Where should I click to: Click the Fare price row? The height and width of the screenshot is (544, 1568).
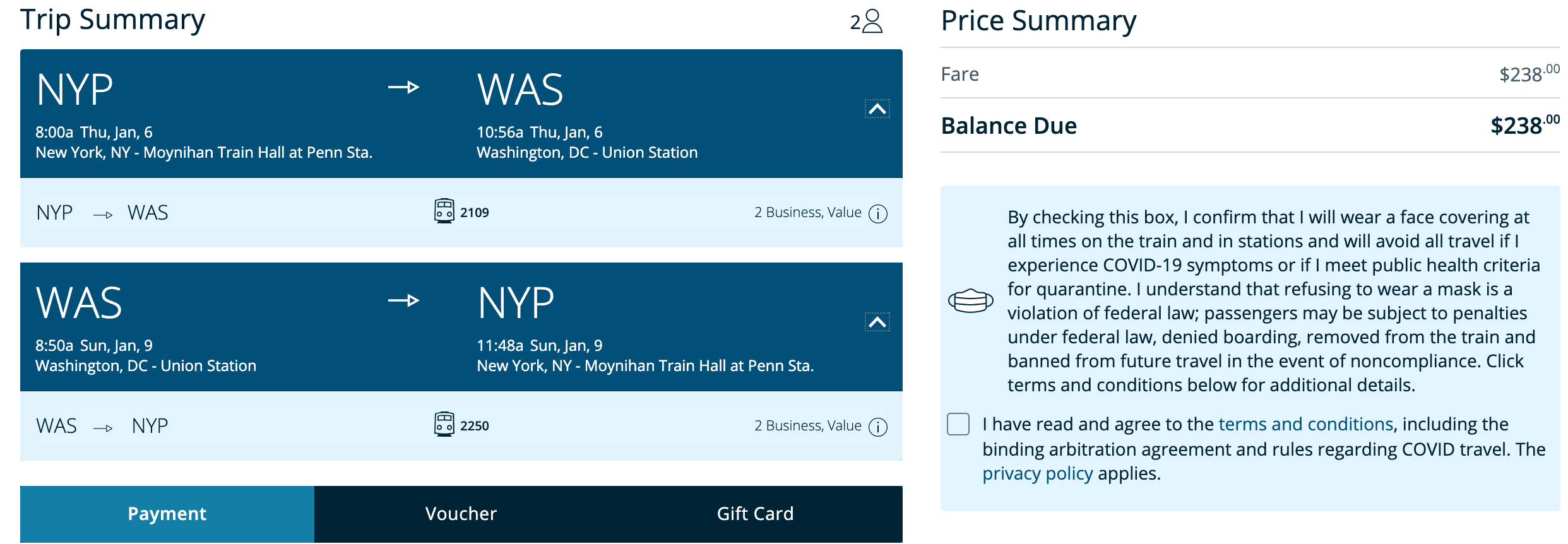click(1250, 74)
